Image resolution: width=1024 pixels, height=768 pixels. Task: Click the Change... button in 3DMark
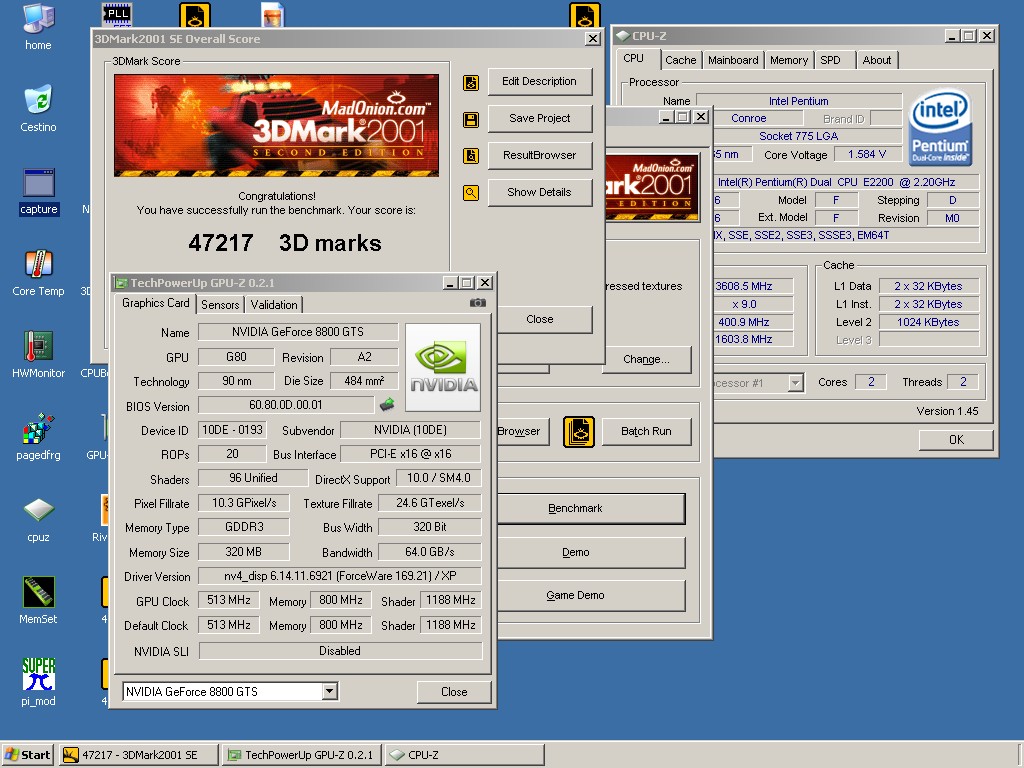[646, 359]
